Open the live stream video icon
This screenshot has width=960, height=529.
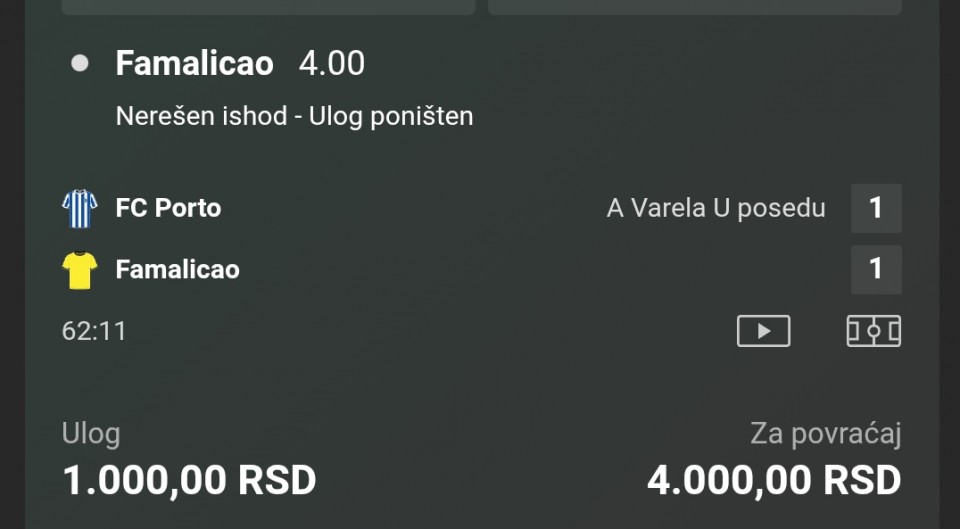pyautogui.click(x=763, y=331)
